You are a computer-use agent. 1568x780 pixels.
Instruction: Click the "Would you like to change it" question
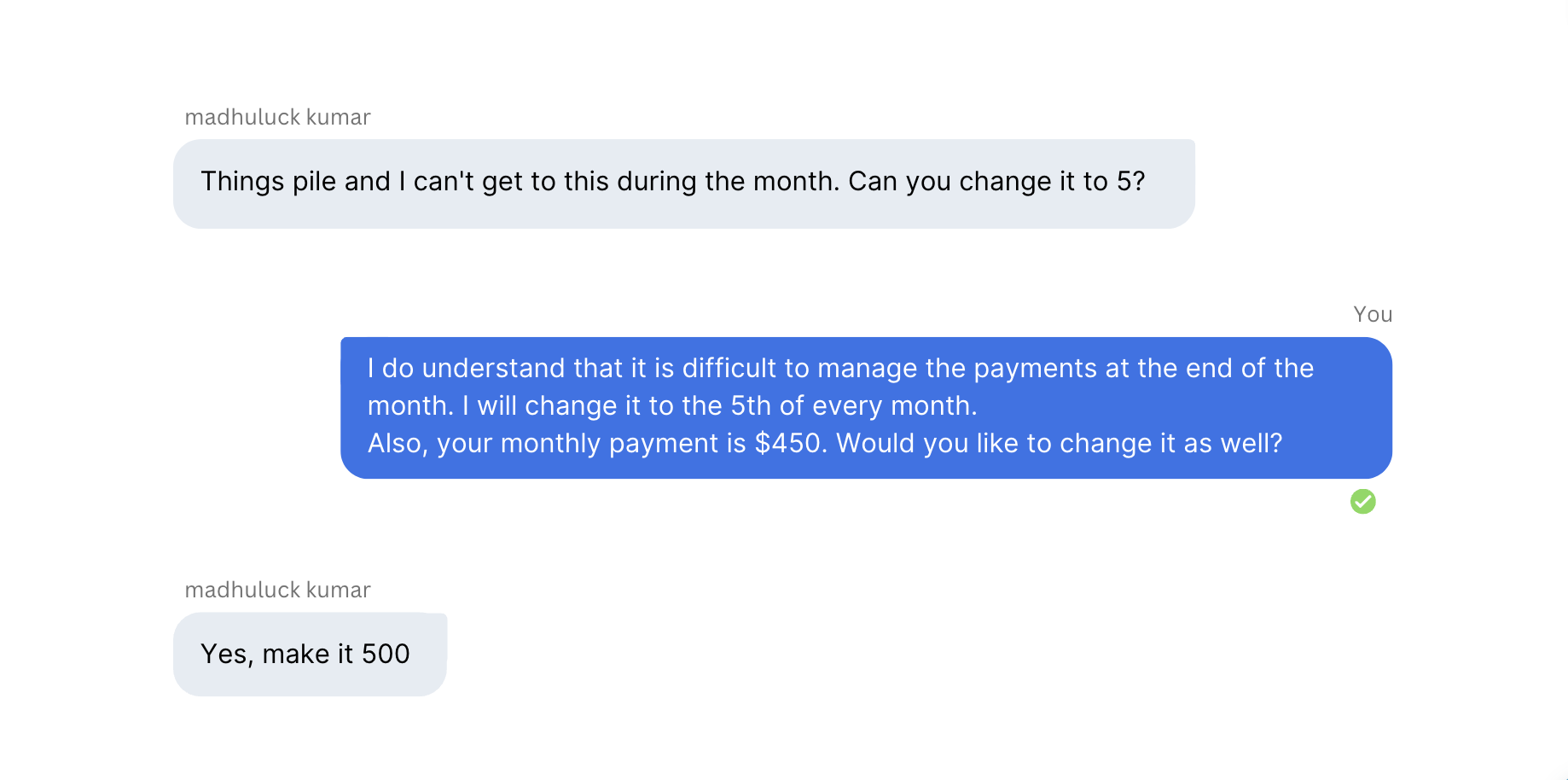coord(1059,444)
